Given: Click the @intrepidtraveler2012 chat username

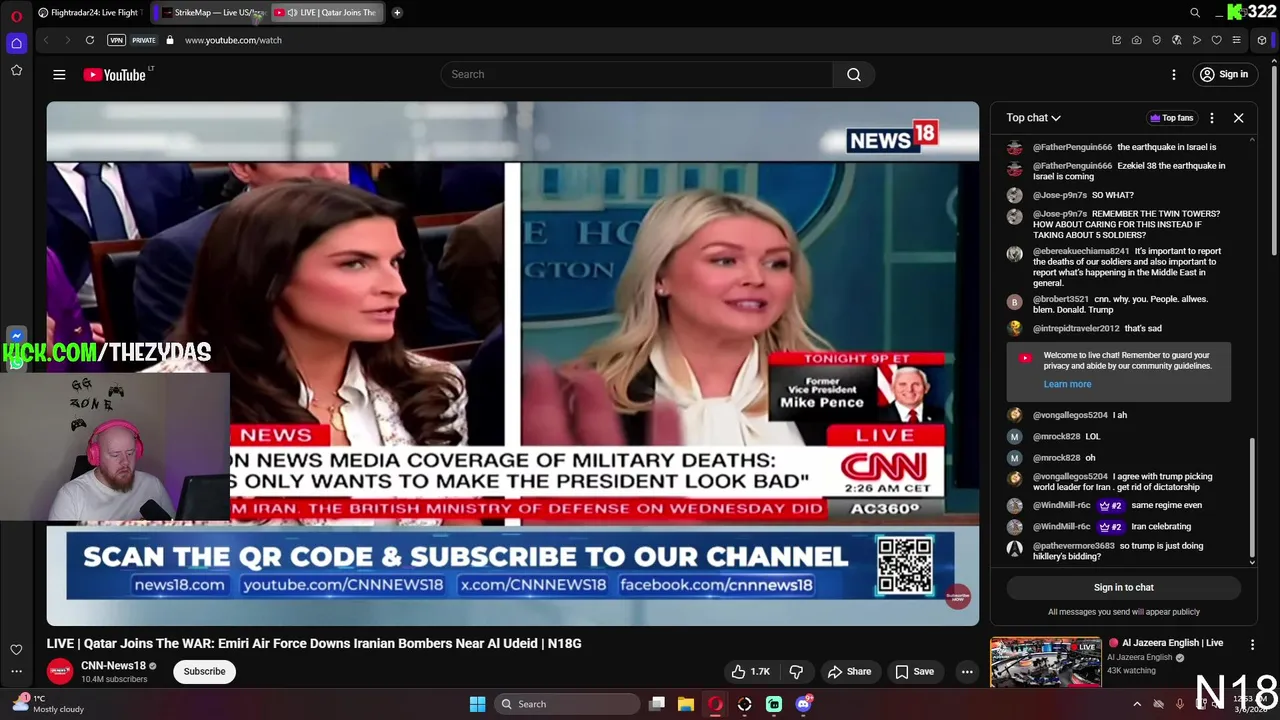Looking at the screenshot, I should point(1076,328).
